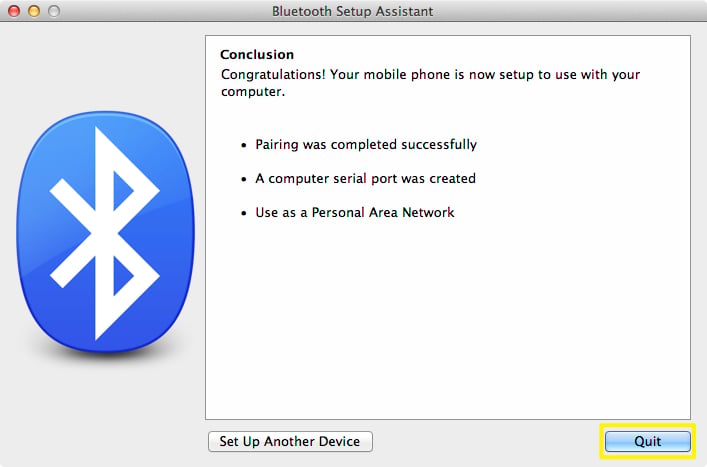Quit the Bluetooth Setup Assistant
The image size is (707, 467).
(x=647, y=441)
